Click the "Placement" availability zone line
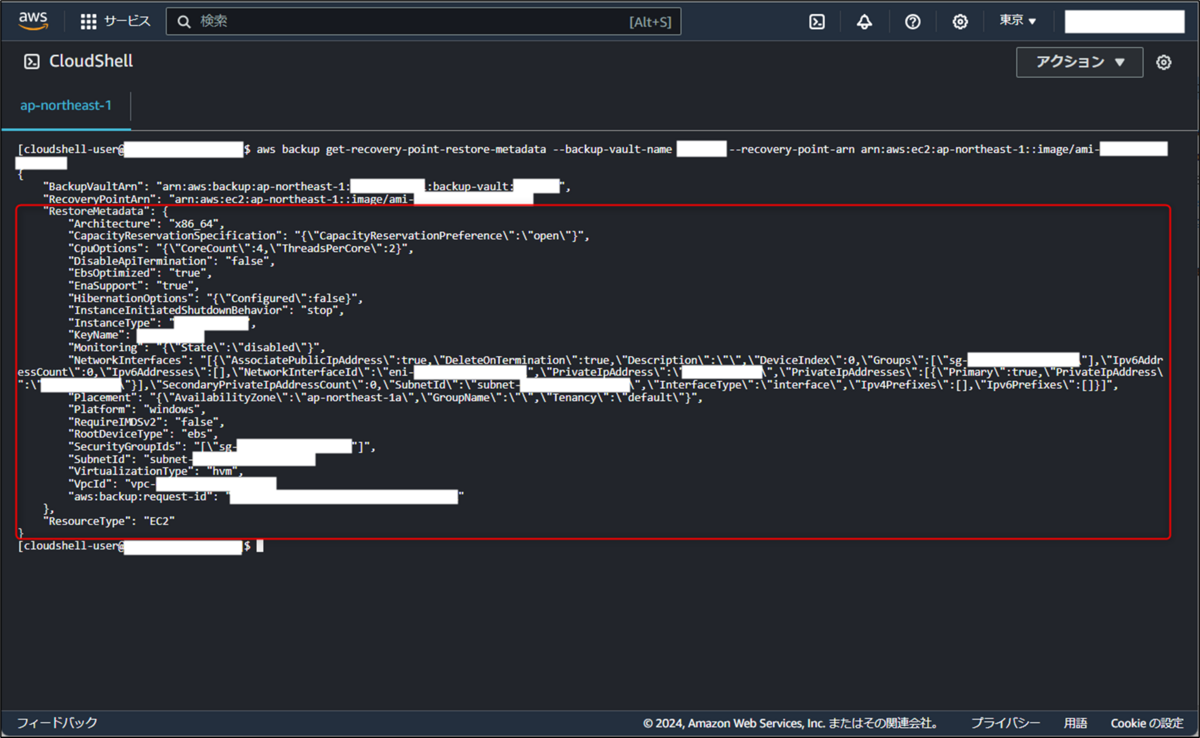This screenshot has width=1200, height=738. [385, 398]
